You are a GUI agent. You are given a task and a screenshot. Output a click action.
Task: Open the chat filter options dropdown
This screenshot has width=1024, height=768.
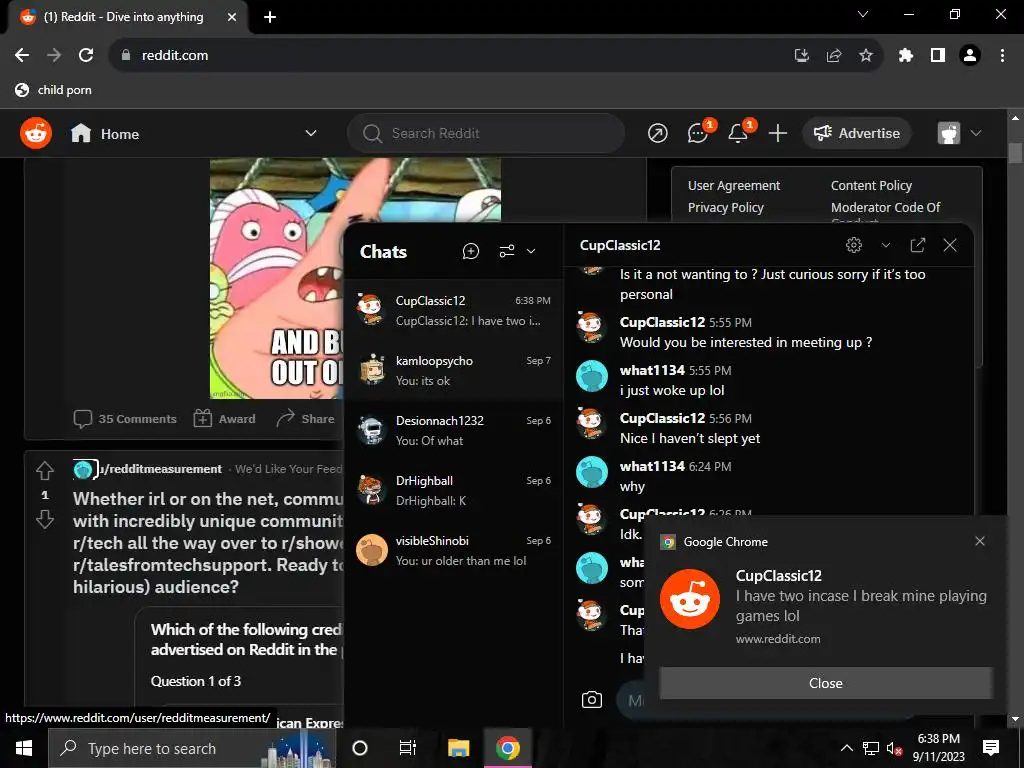(x=517, y=251)
